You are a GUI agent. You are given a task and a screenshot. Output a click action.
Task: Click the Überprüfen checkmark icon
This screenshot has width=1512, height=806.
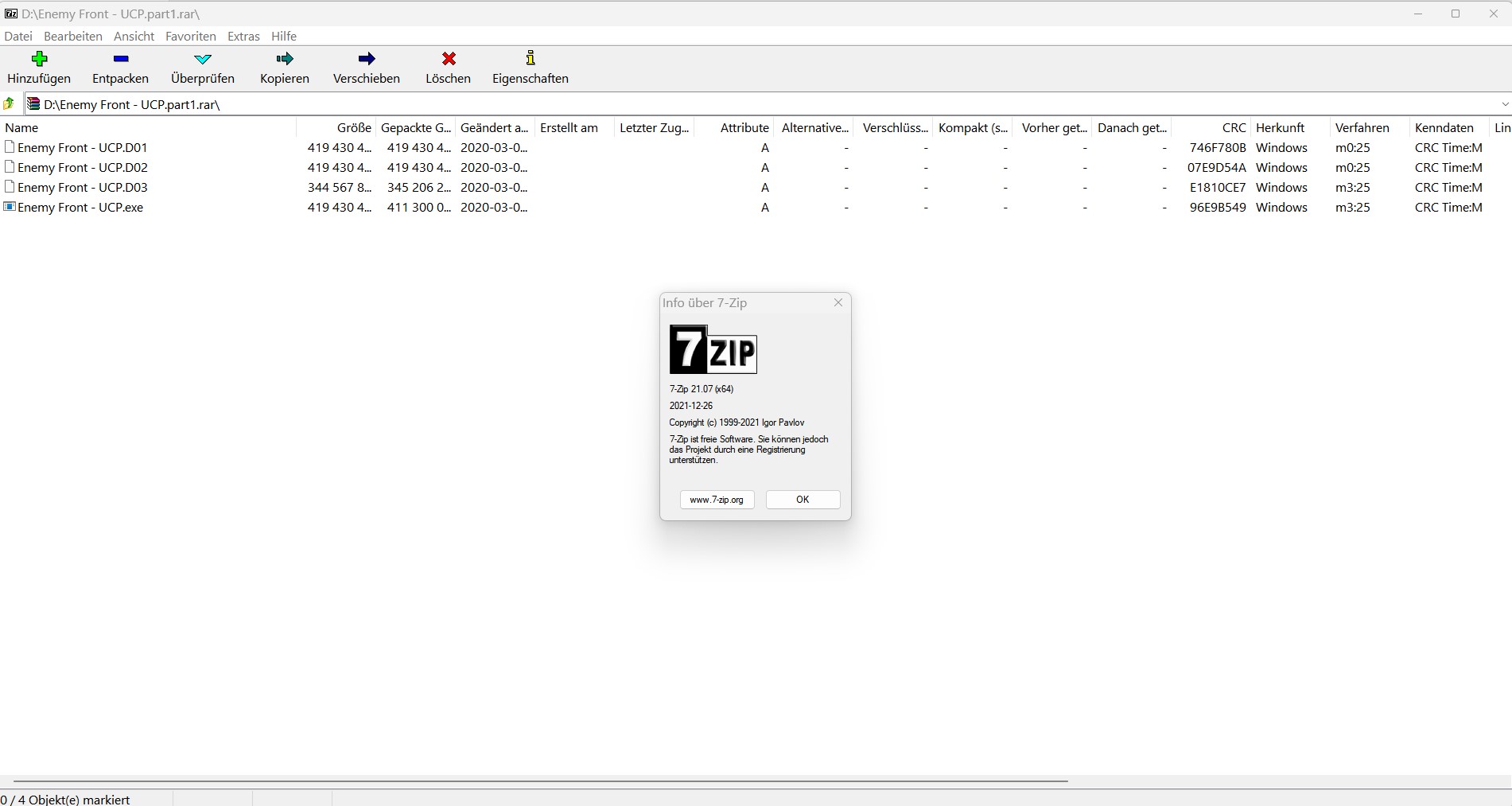(203, 59)
